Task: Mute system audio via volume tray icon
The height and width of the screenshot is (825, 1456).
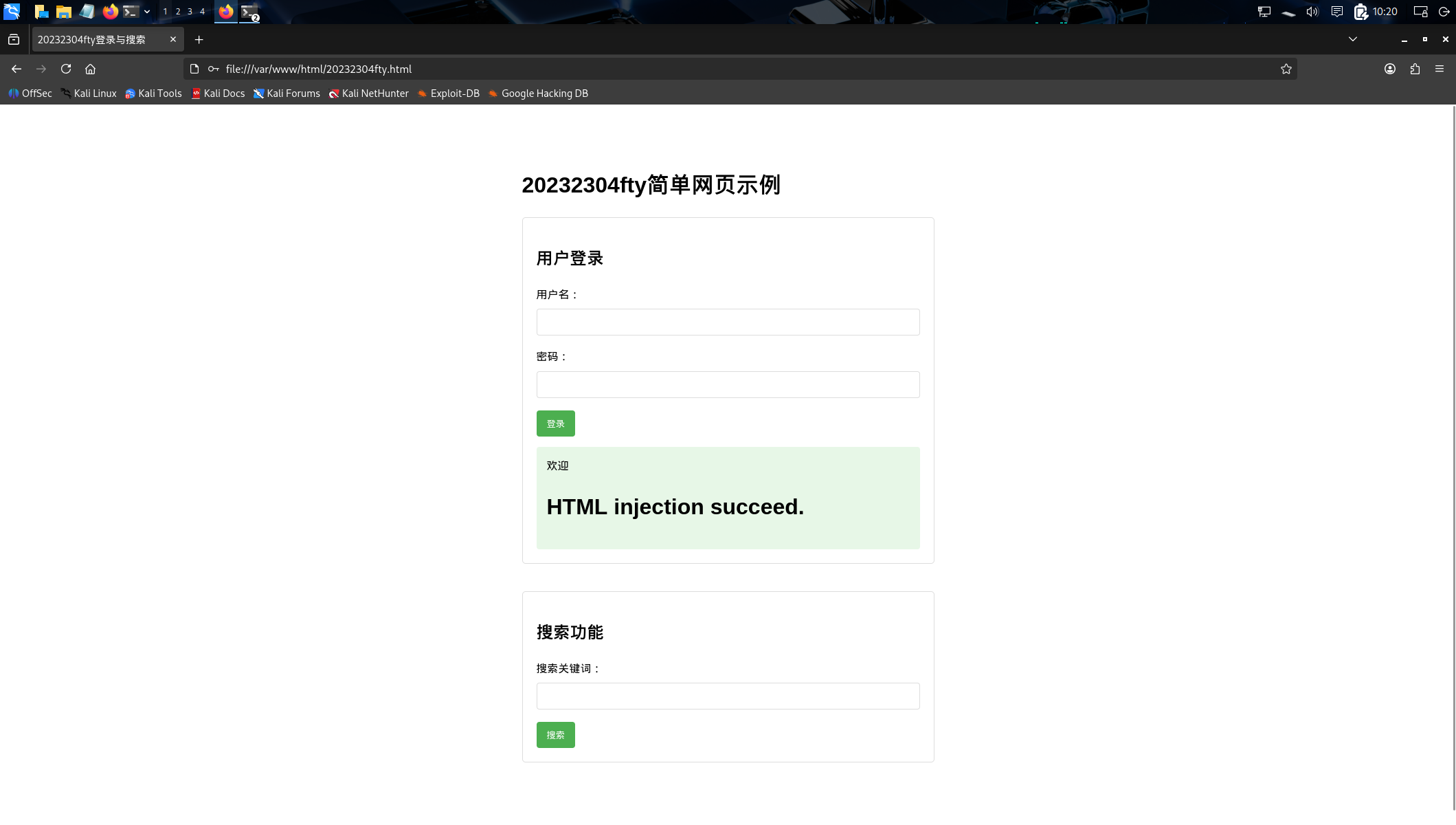Action: click(x=1312, y=12)
